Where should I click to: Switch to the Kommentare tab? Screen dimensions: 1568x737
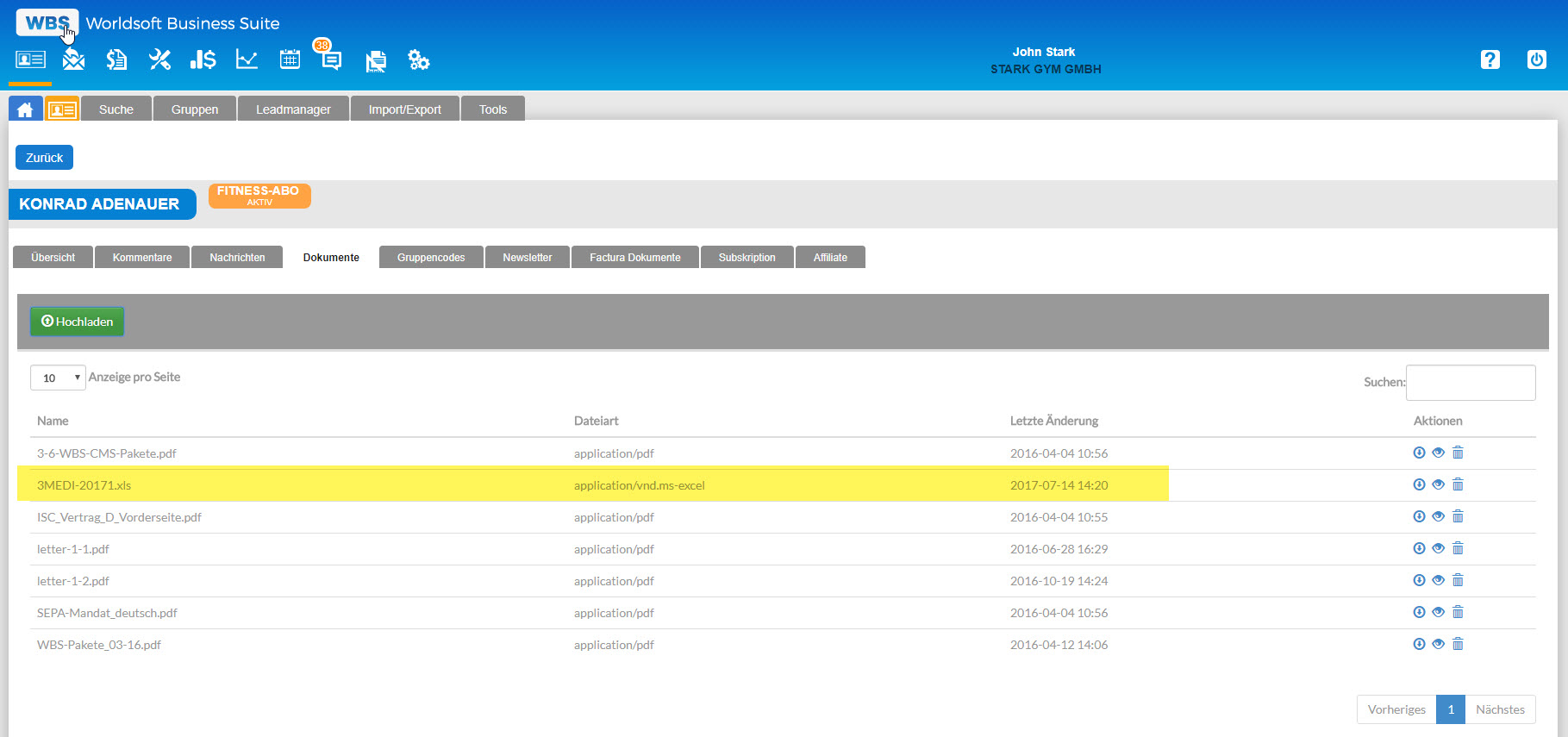[x=142, y=258]
